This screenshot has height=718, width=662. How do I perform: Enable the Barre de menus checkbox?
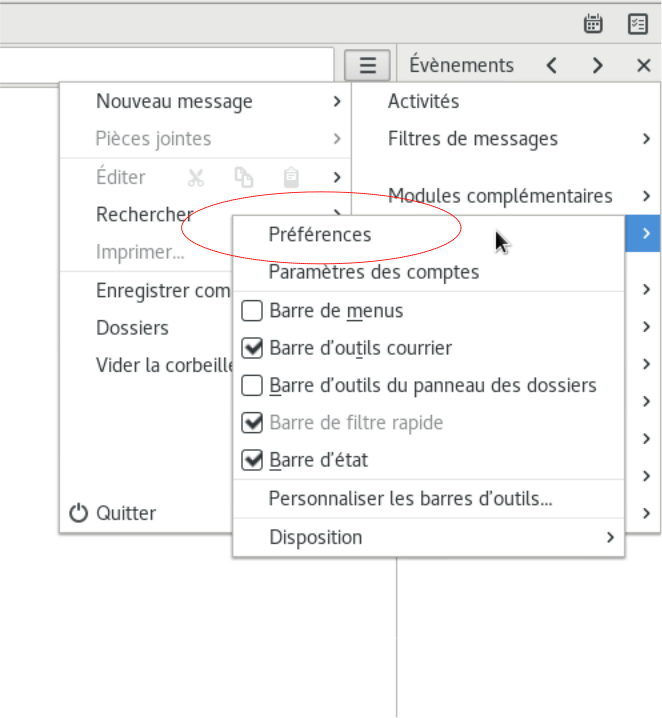tap(252, 310)
